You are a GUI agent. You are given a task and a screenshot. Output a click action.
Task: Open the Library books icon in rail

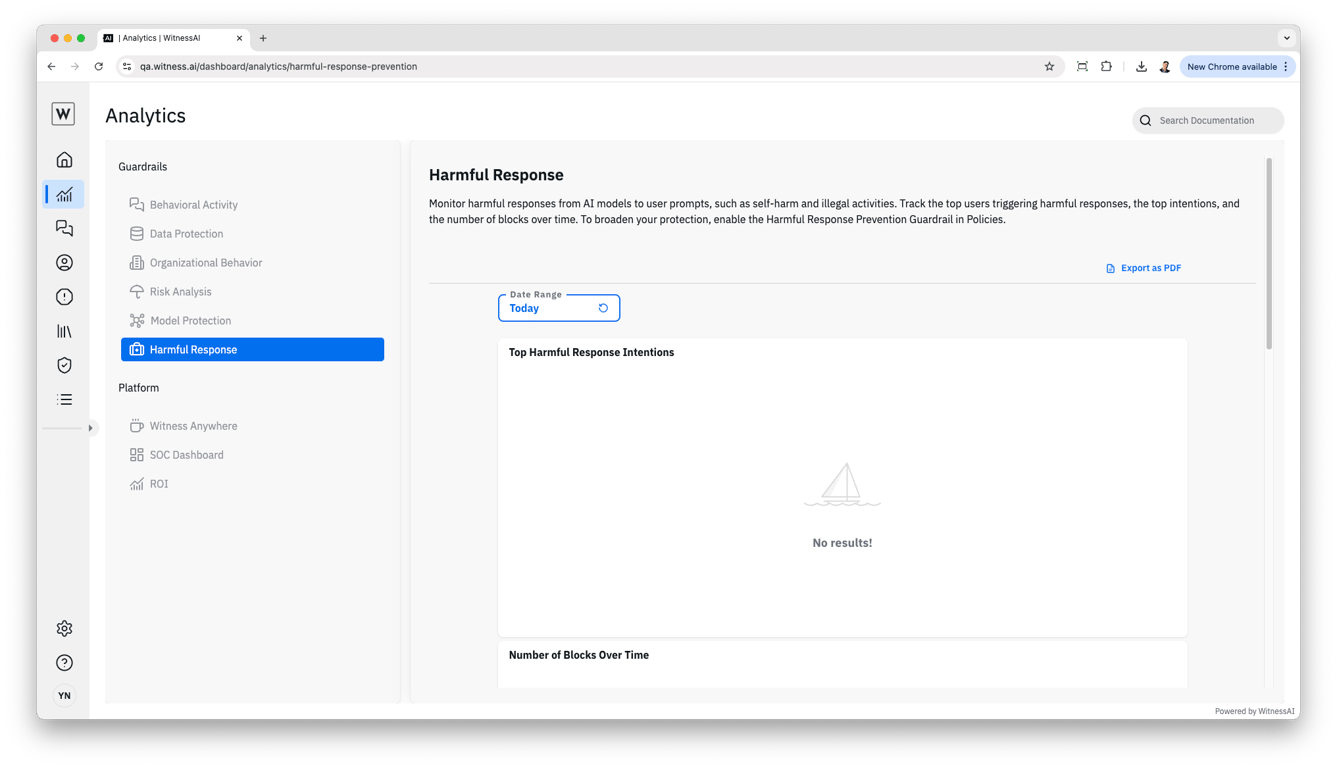64,331
